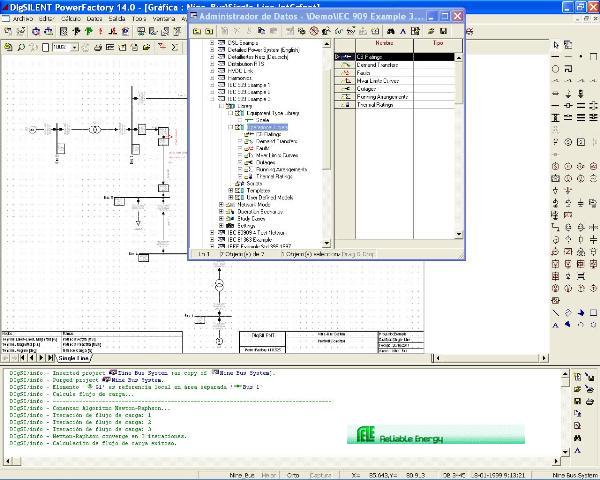
Task: Click the blank page icon left of the zoom box
Action: tap(46, 47)
